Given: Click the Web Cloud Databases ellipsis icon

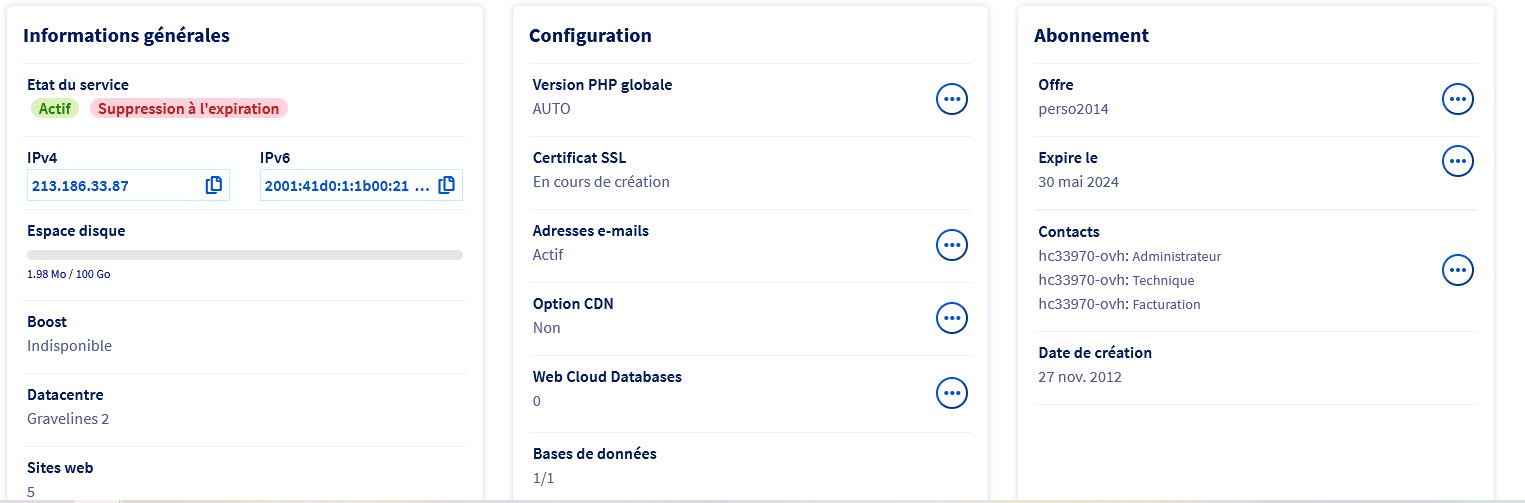Looking at the screenshot, I should click(x=951, y=393).
